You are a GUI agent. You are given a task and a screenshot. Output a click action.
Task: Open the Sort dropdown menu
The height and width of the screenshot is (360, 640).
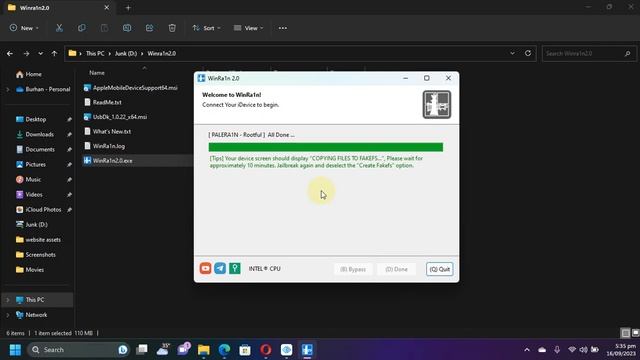pyautogui.click(x=207, y=28)
